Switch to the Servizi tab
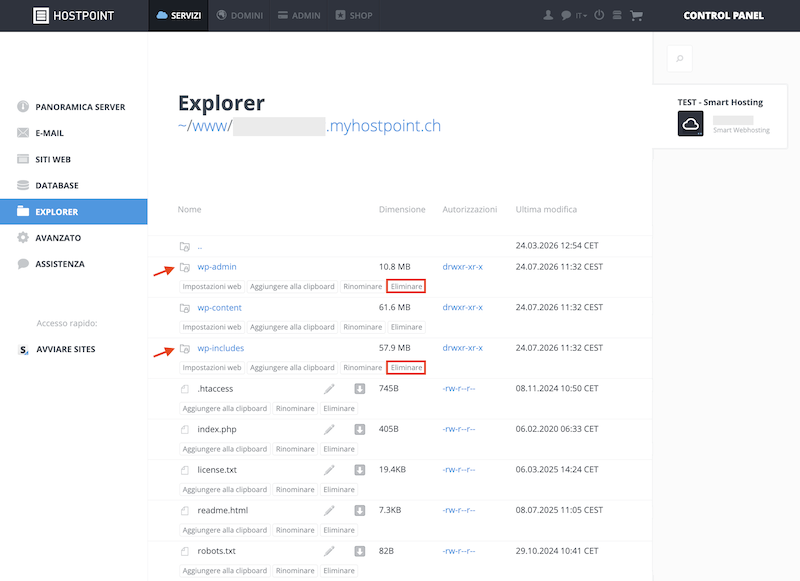 (179, 16)
